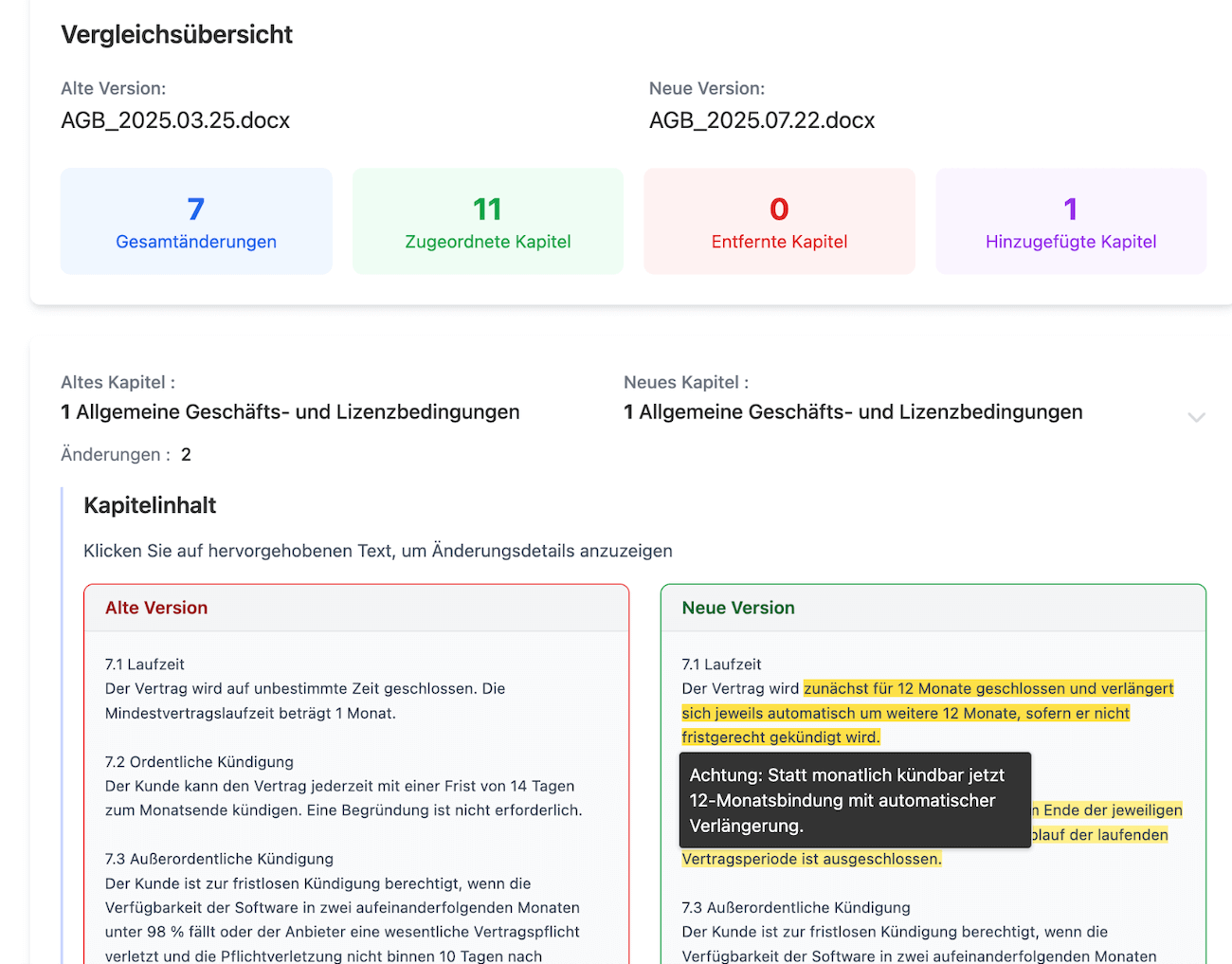Open the Hinzugefügte Kapitel card showing 1
Image resolution: width=1232 pixels, height=964 pixels.
click(x=1070, y=221)
